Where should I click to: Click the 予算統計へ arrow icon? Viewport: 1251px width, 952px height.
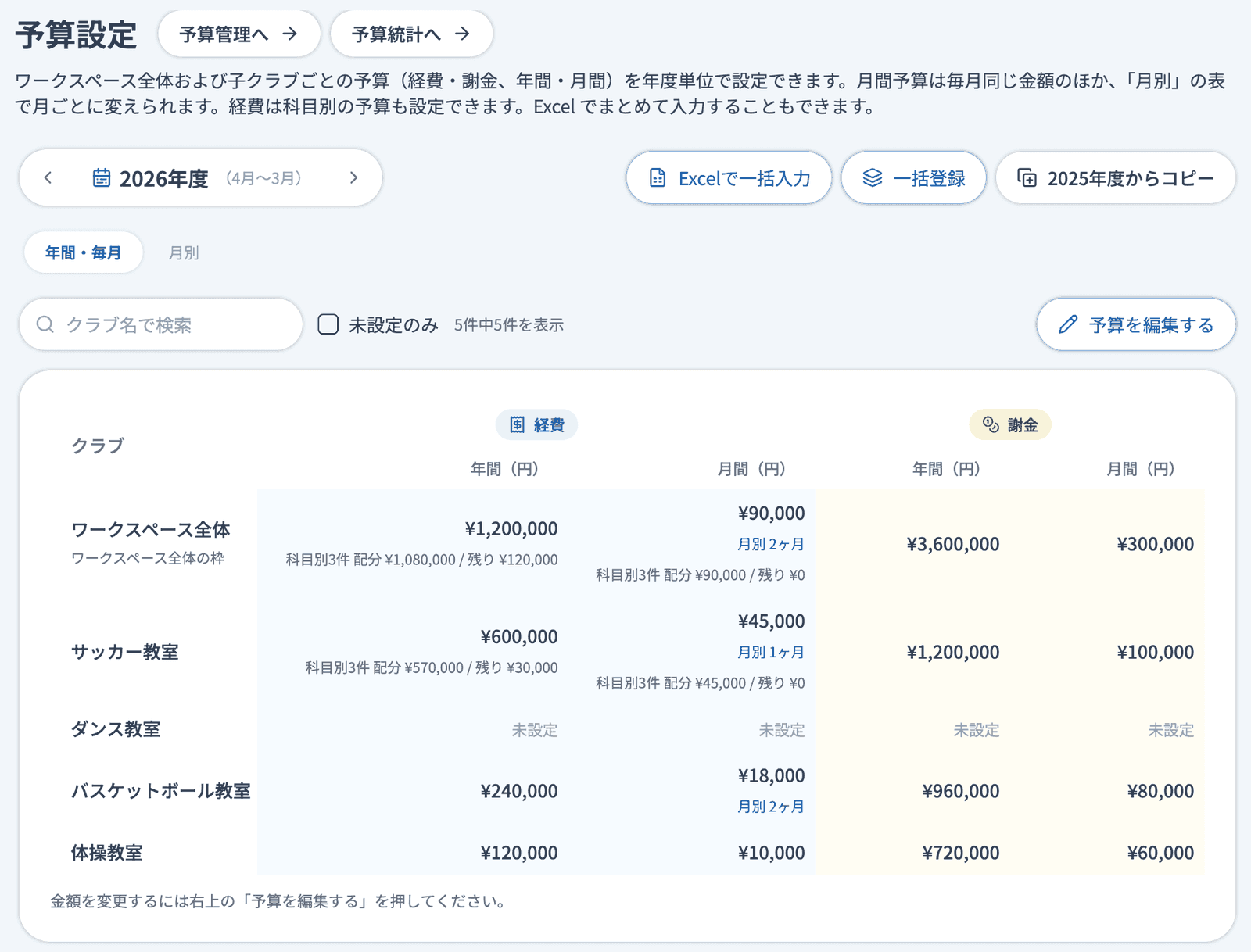[x=463, y=34]
